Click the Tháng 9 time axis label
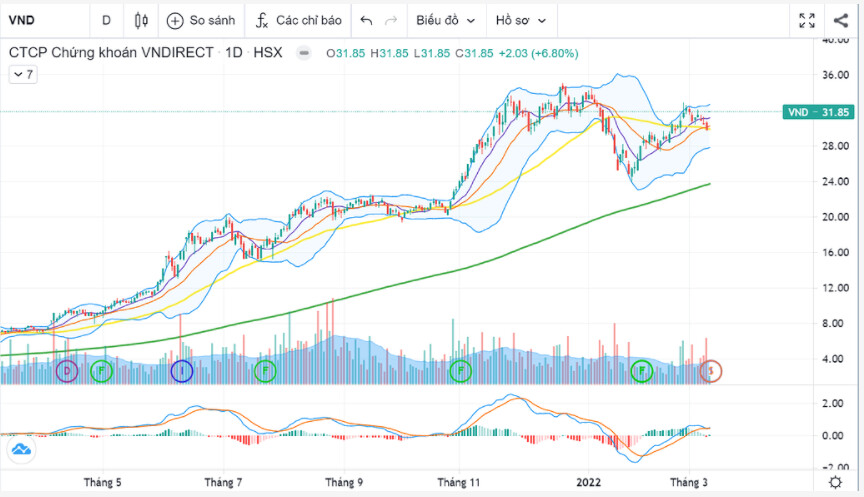Image resolution: width=864 pixels, height=497 pixels. pos(344,483)
